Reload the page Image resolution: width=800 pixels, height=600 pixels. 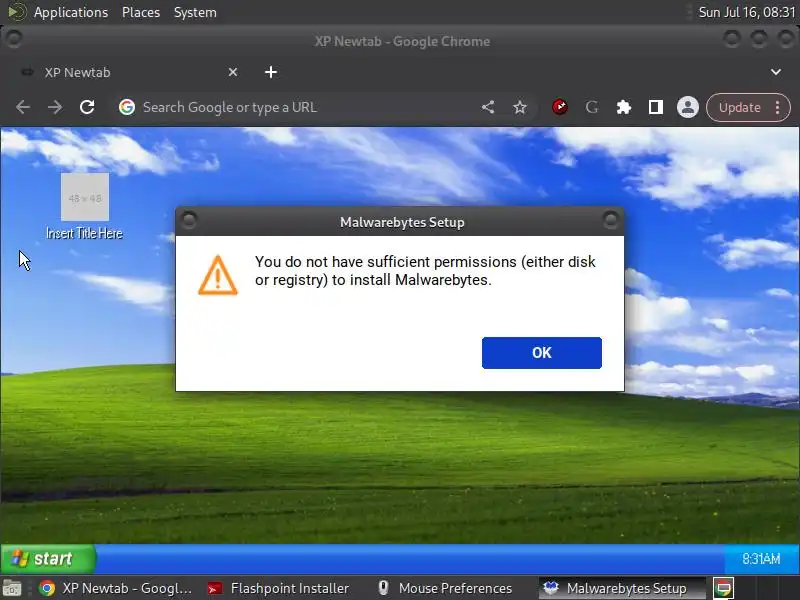point(87,107)
